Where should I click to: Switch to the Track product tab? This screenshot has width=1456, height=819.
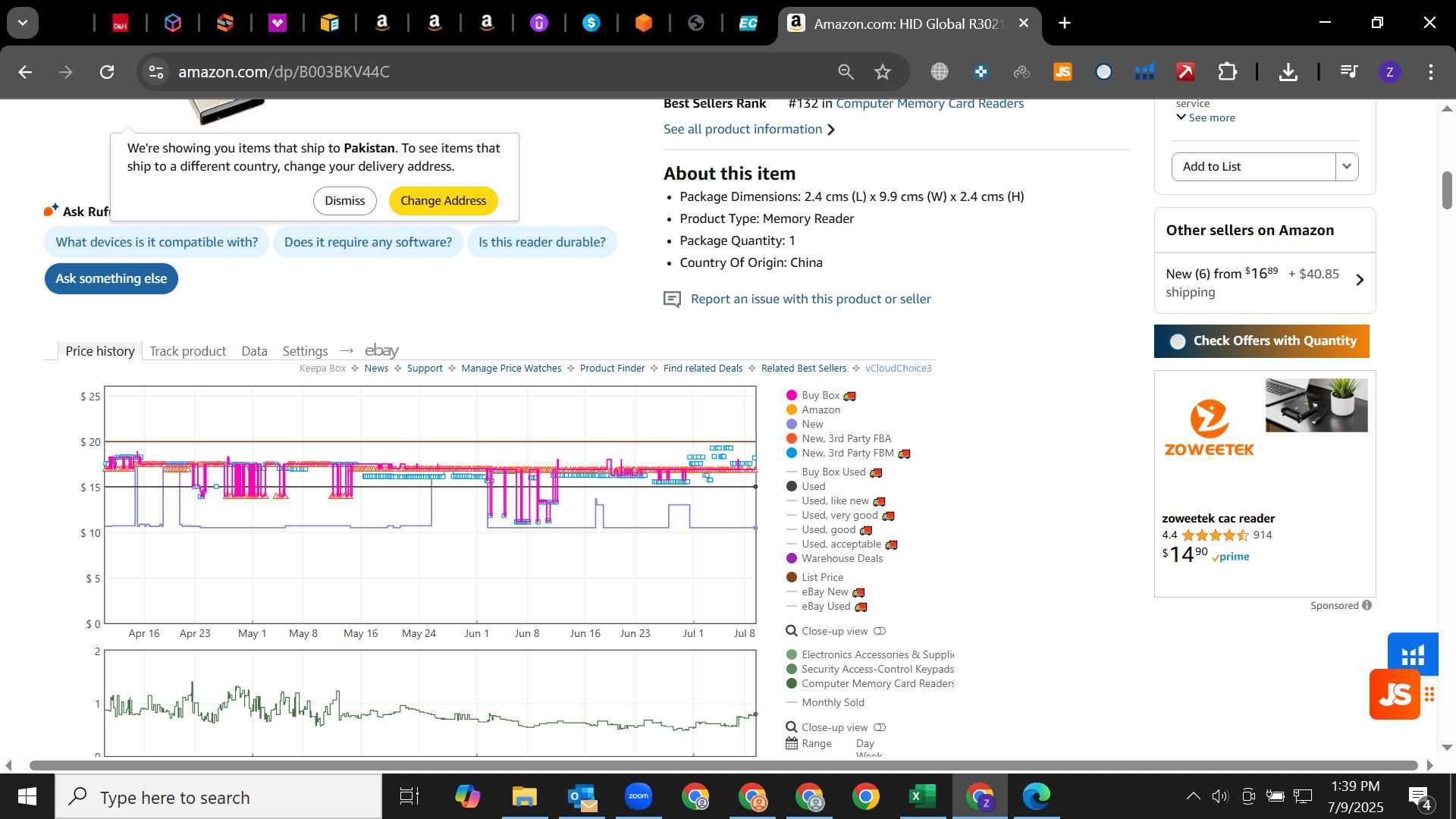[188, 351]
